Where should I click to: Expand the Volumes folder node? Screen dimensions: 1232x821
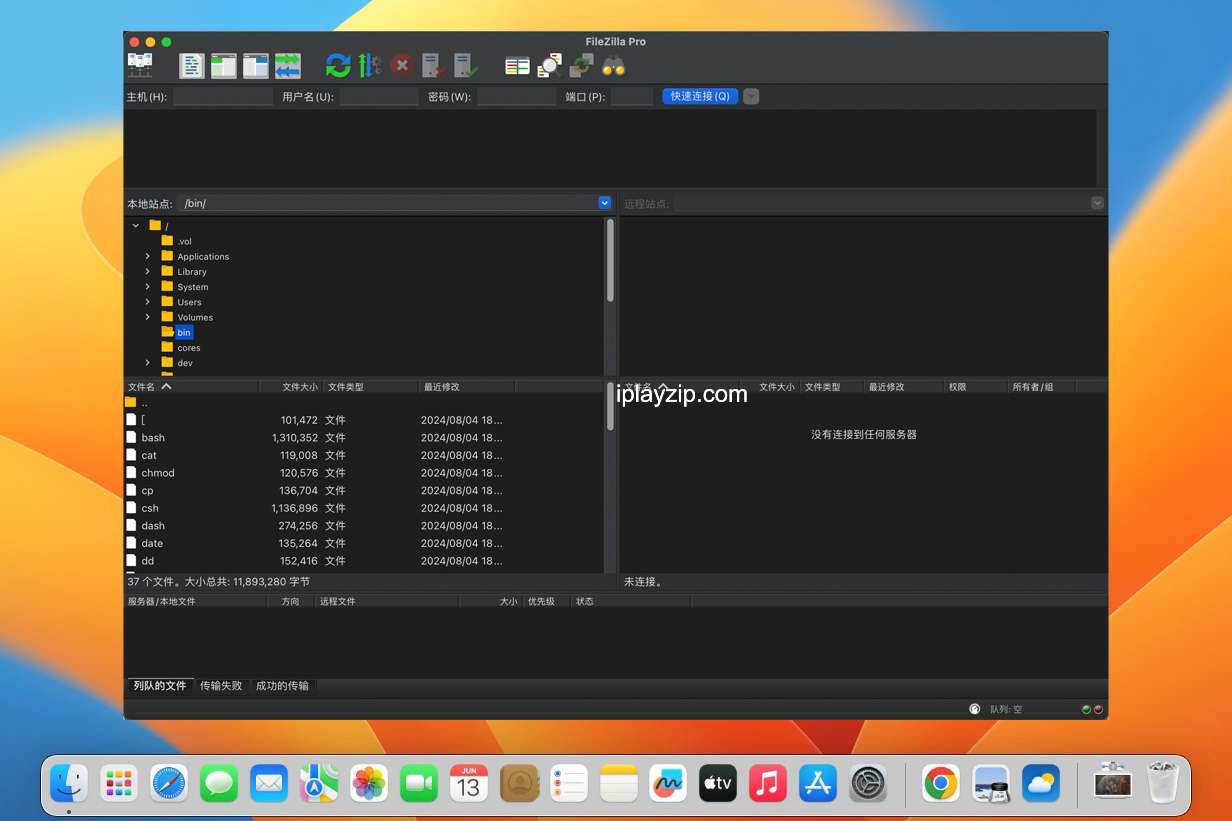(148, 317)
